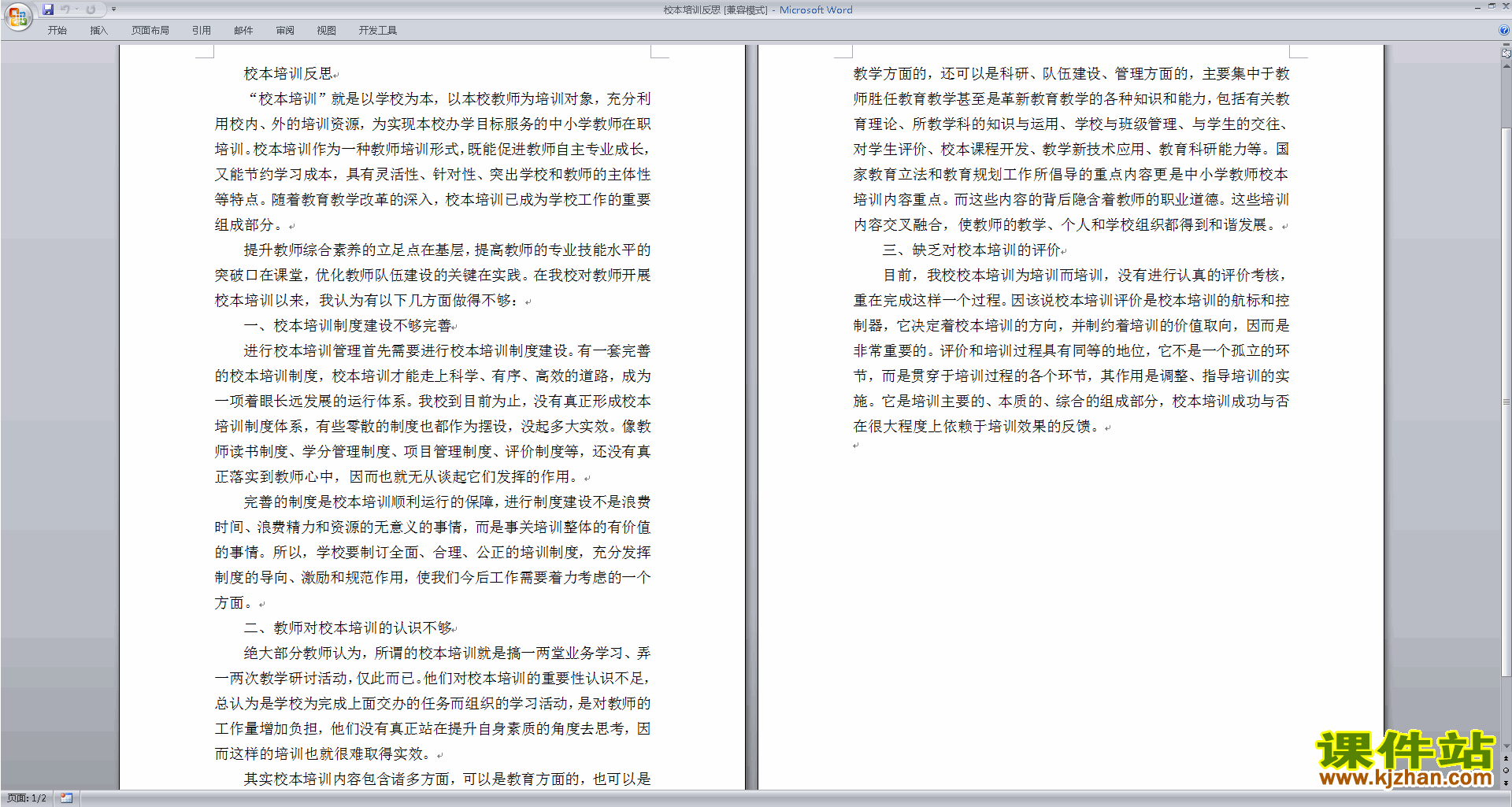Restore down the Word window

[1492, 6]
